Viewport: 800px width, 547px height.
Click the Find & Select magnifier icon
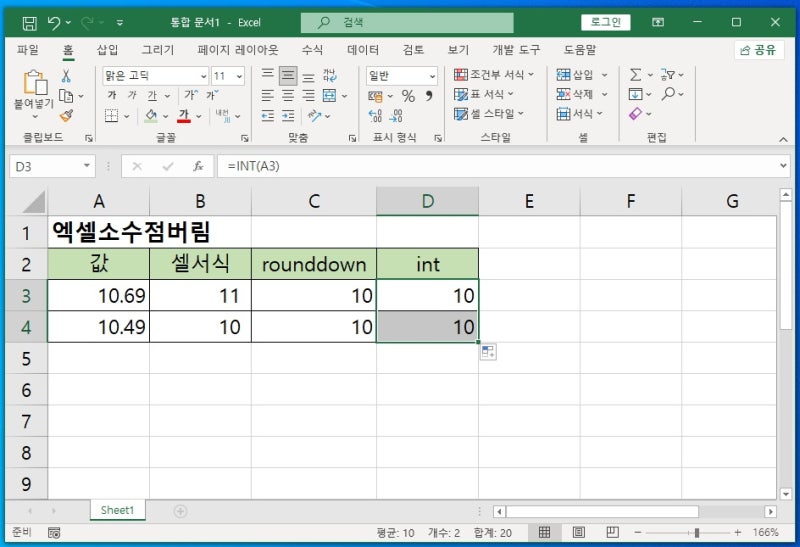[x=668, y=94]
